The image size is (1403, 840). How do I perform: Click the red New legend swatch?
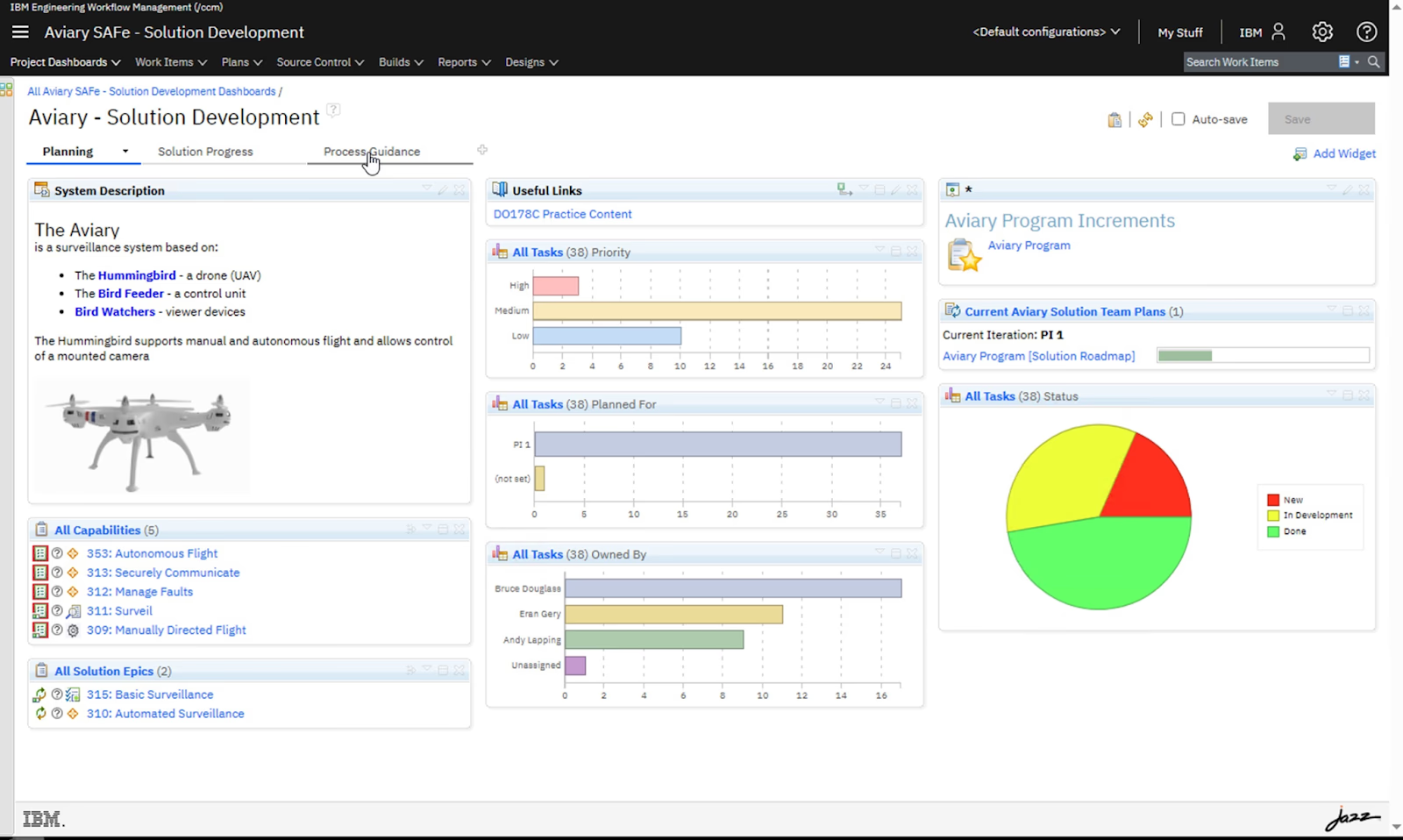1272,500
